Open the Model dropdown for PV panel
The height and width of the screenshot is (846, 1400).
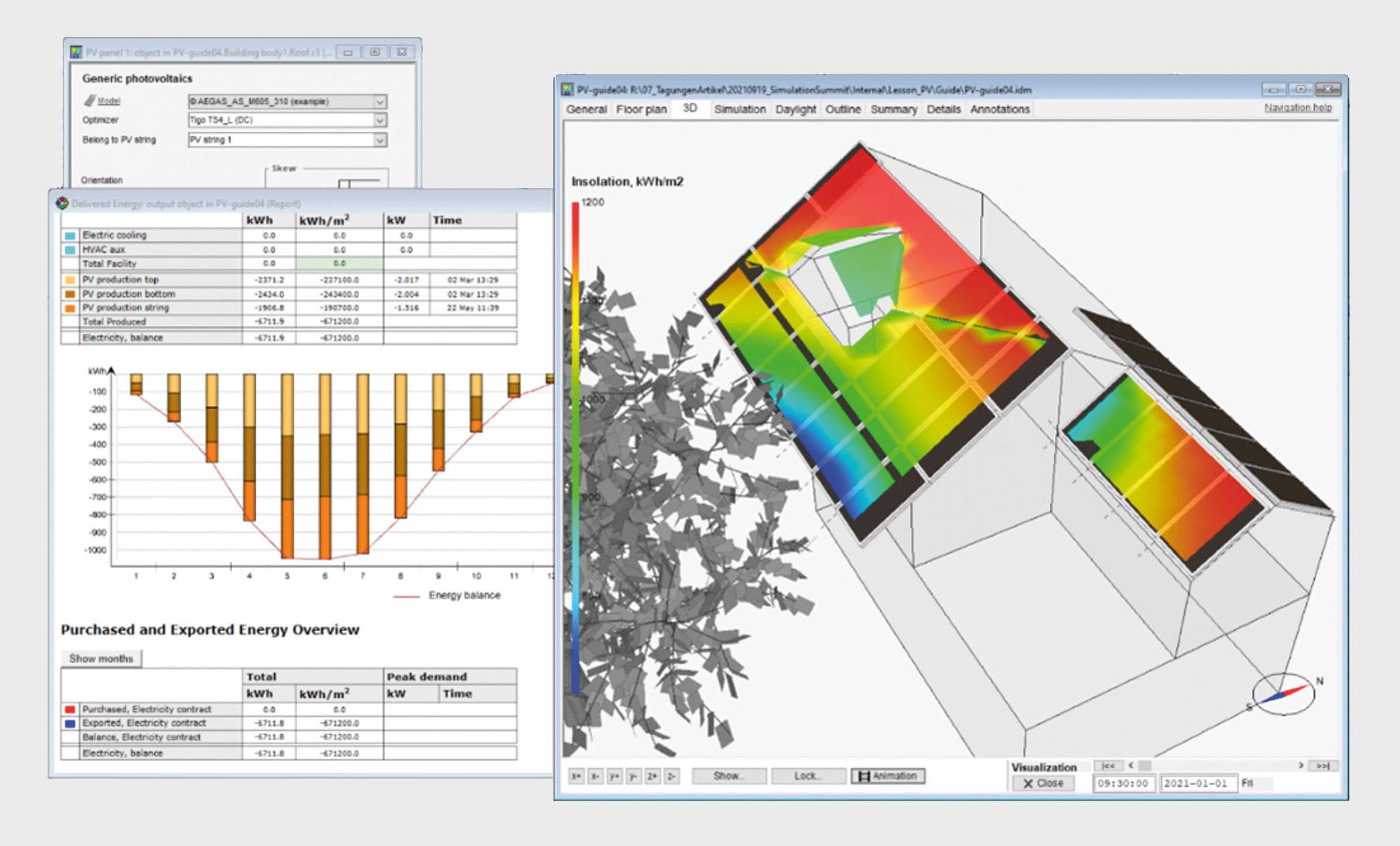click(x=380, y=102)
